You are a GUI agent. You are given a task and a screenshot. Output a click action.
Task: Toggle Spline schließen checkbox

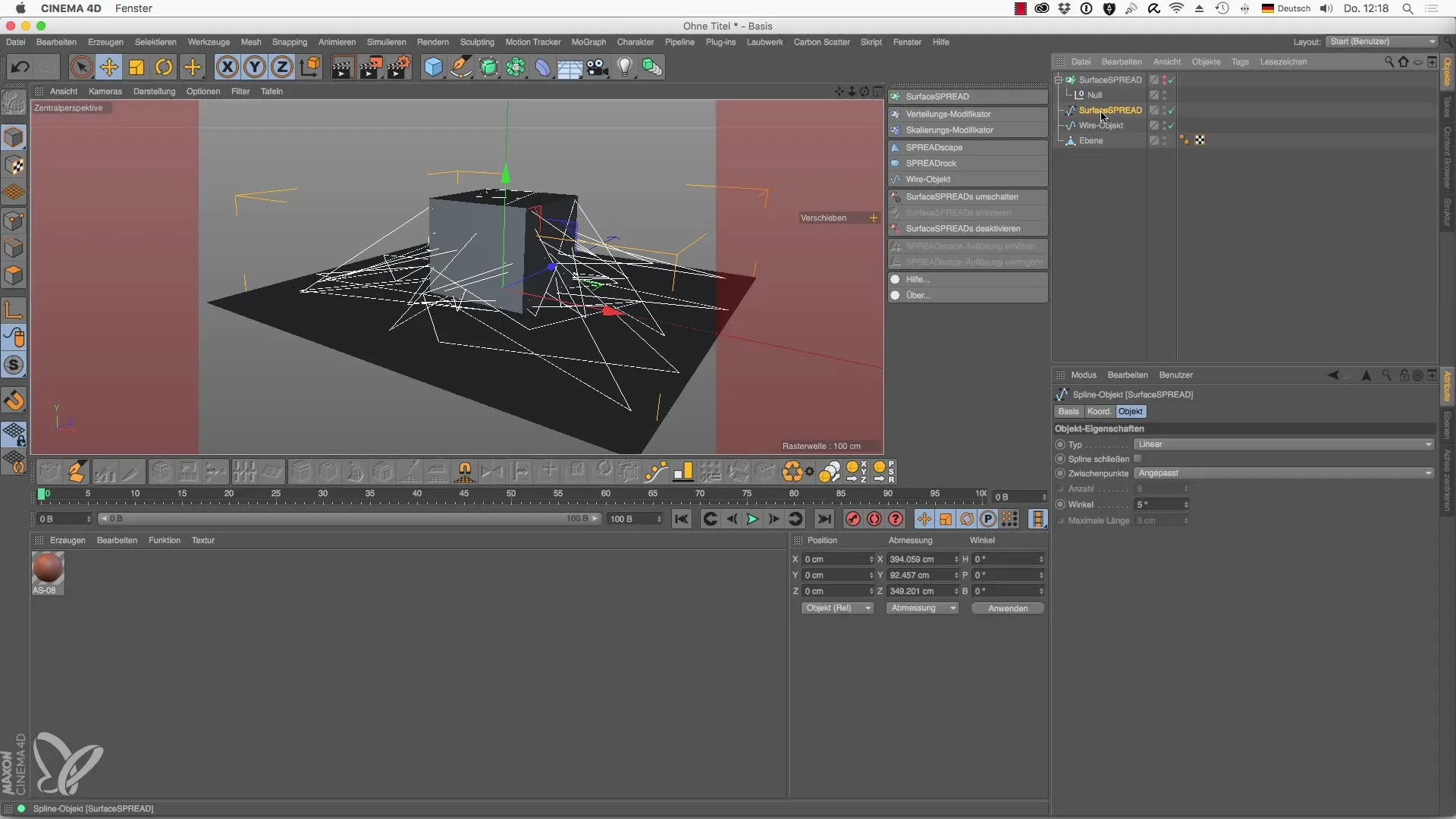pos(1138,459)
